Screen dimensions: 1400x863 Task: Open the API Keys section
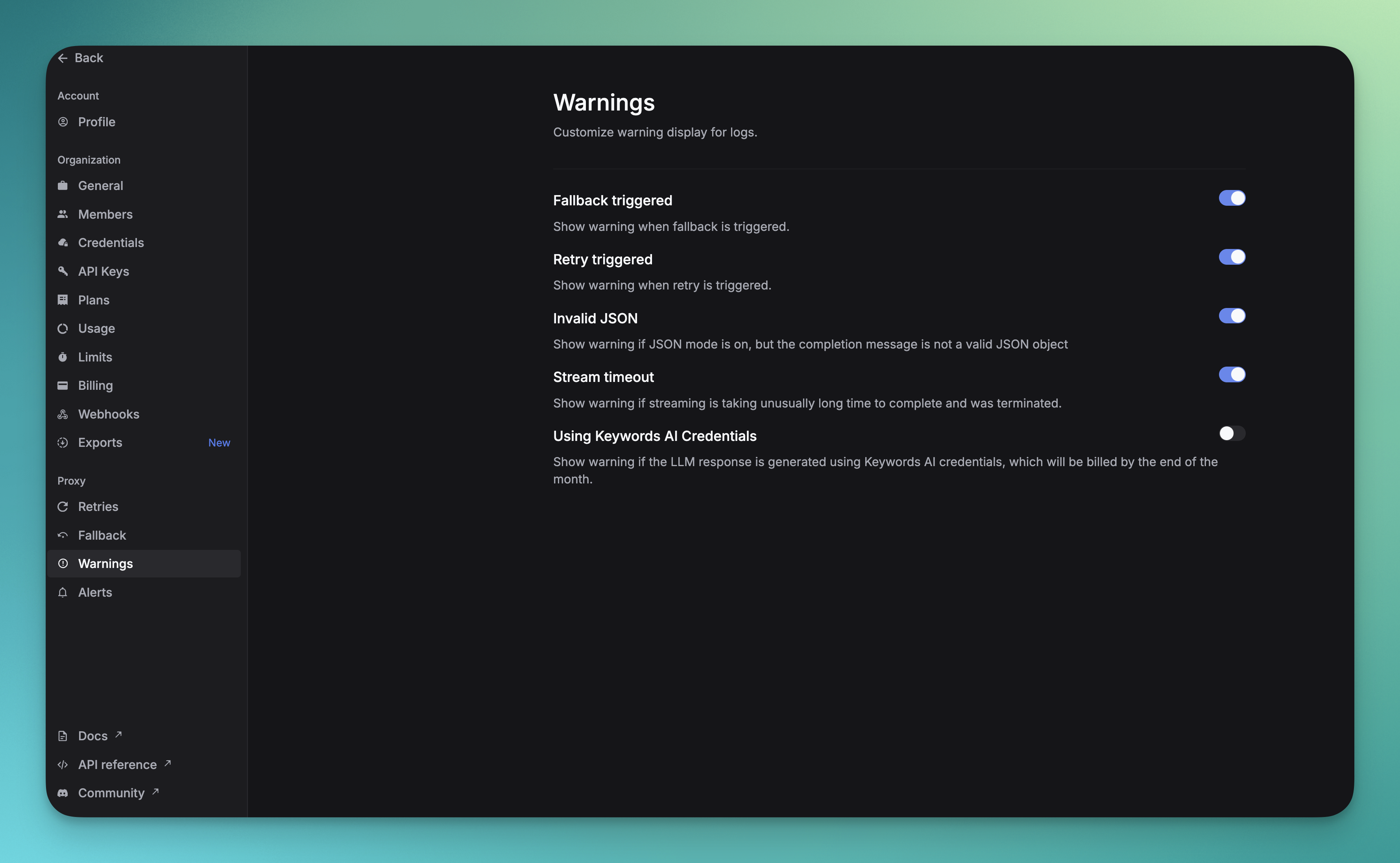click(144, 271)
